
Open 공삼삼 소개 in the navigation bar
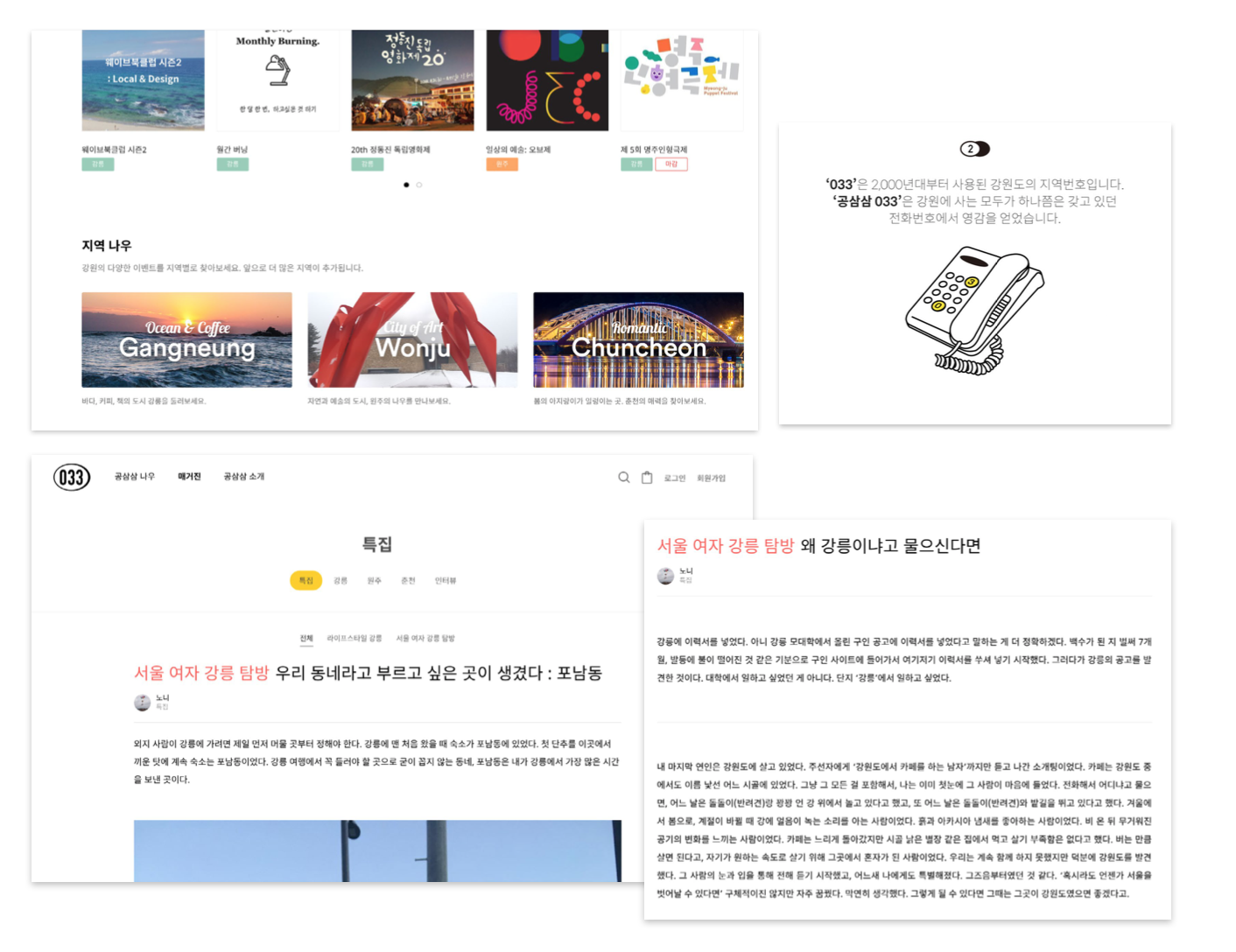[x=243, y=477]
